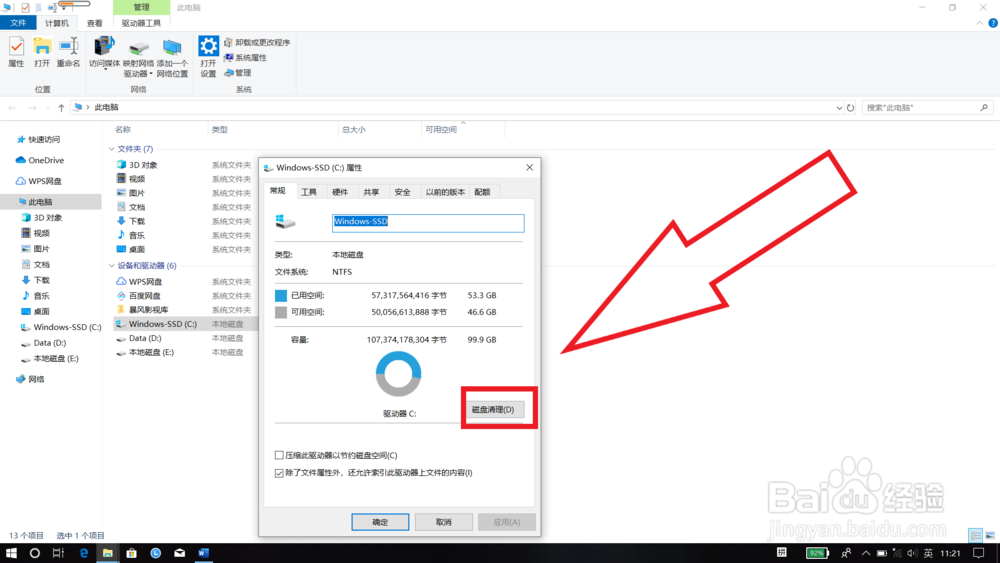Select Network (网络) in navigation pane
Image resolution: width=1000 pixels, height=563 pixels.
pos(30,379)
